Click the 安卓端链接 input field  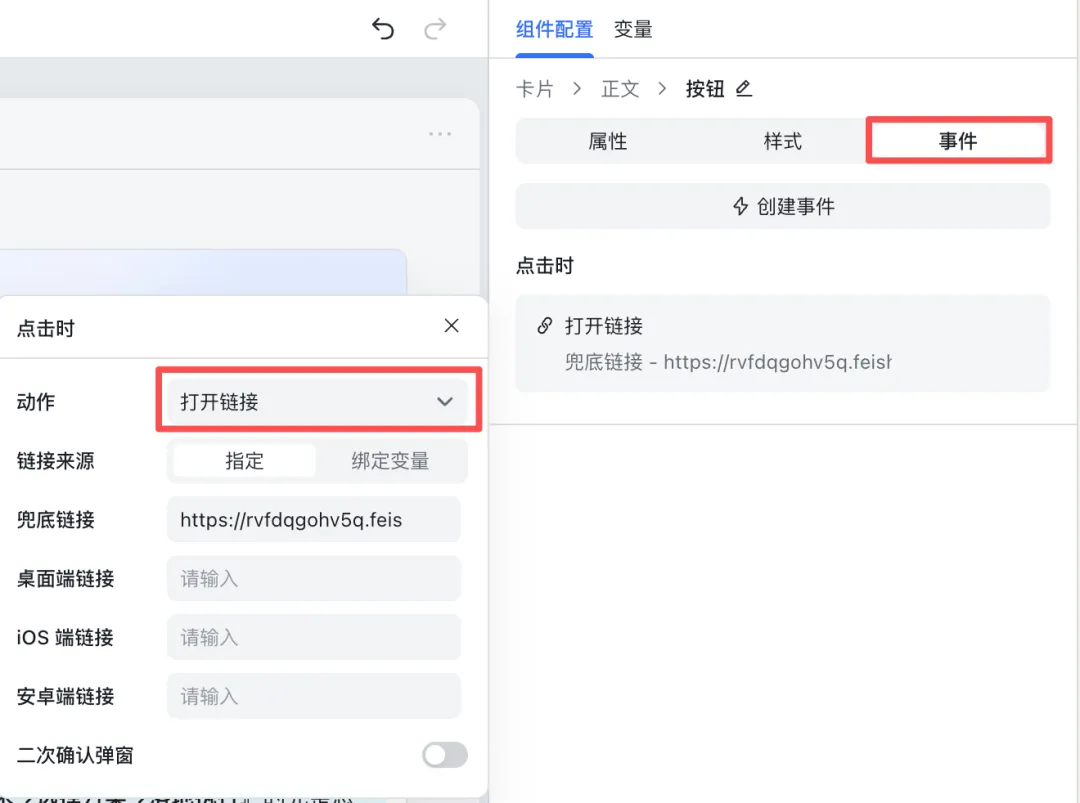click(x=313, y=696)
